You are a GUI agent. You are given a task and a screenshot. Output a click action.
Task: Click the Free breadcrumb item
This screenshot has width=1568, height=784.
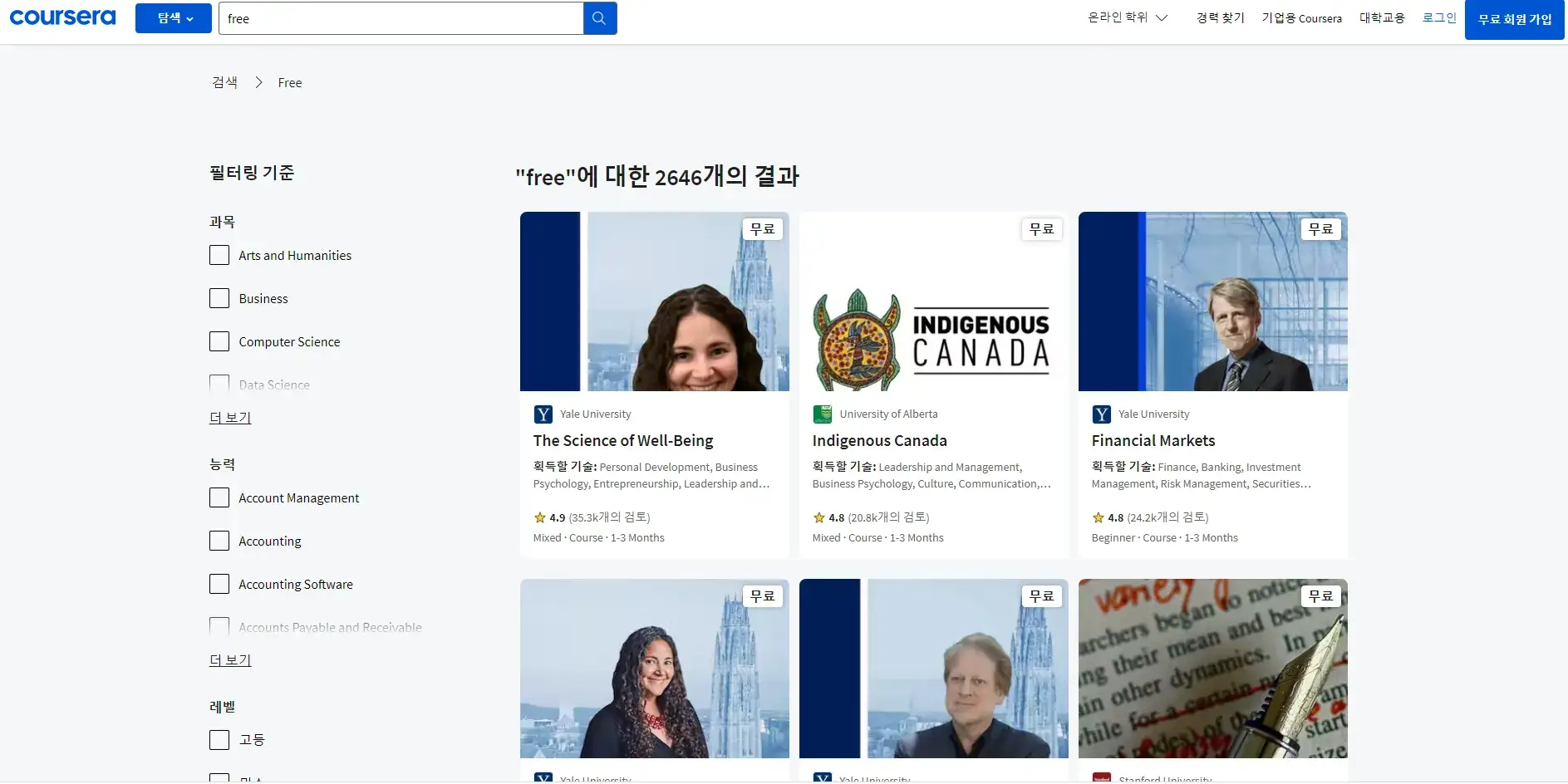pos(290,83)
